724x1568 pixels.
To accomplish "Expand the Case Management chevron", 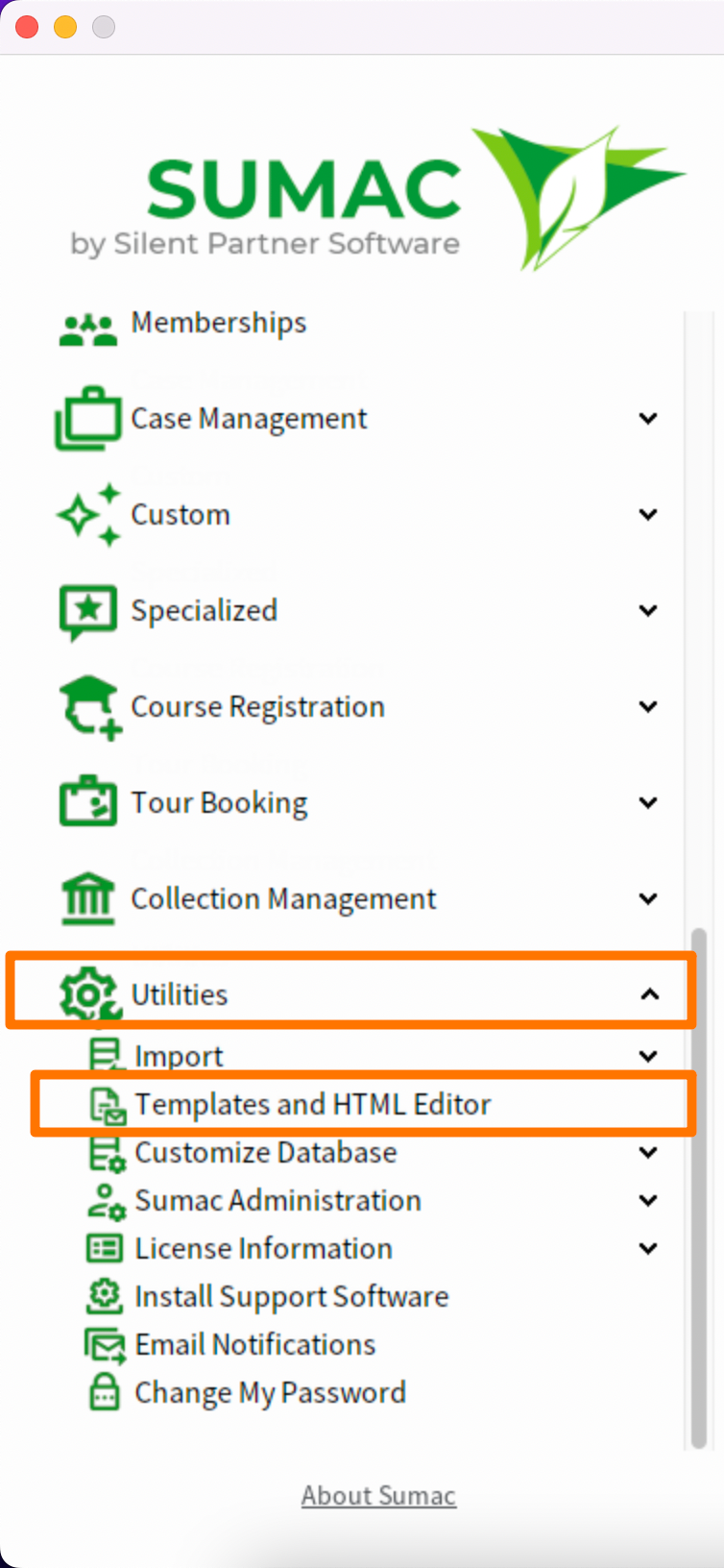I will (x=649, y=418).
